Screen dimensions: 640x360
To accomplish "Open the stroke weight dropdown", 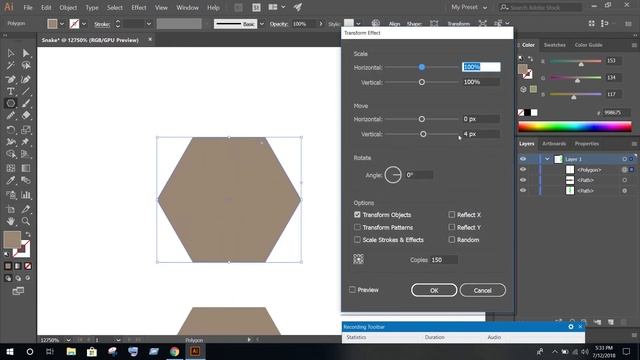I will pyautogui.click(x=149, y=24).
